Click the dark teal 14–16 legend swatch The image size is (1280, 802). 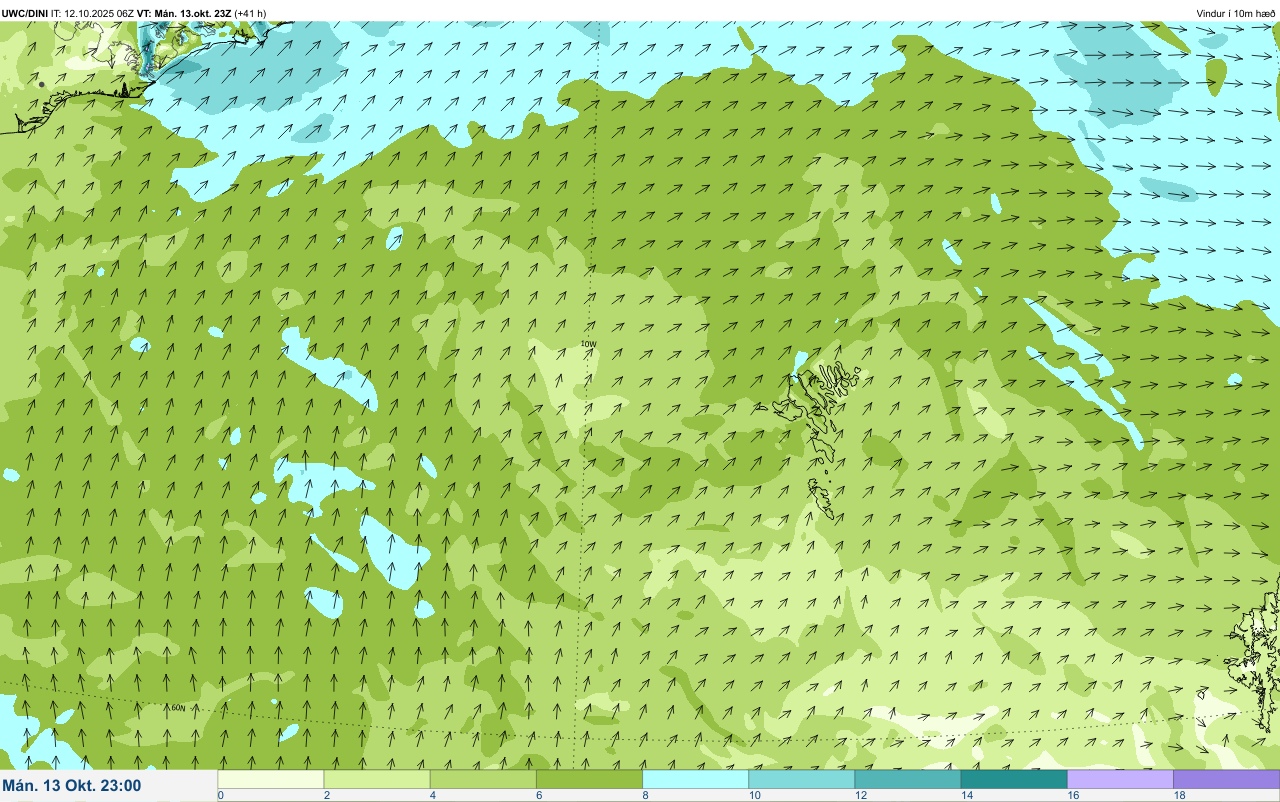(1013, 779)
